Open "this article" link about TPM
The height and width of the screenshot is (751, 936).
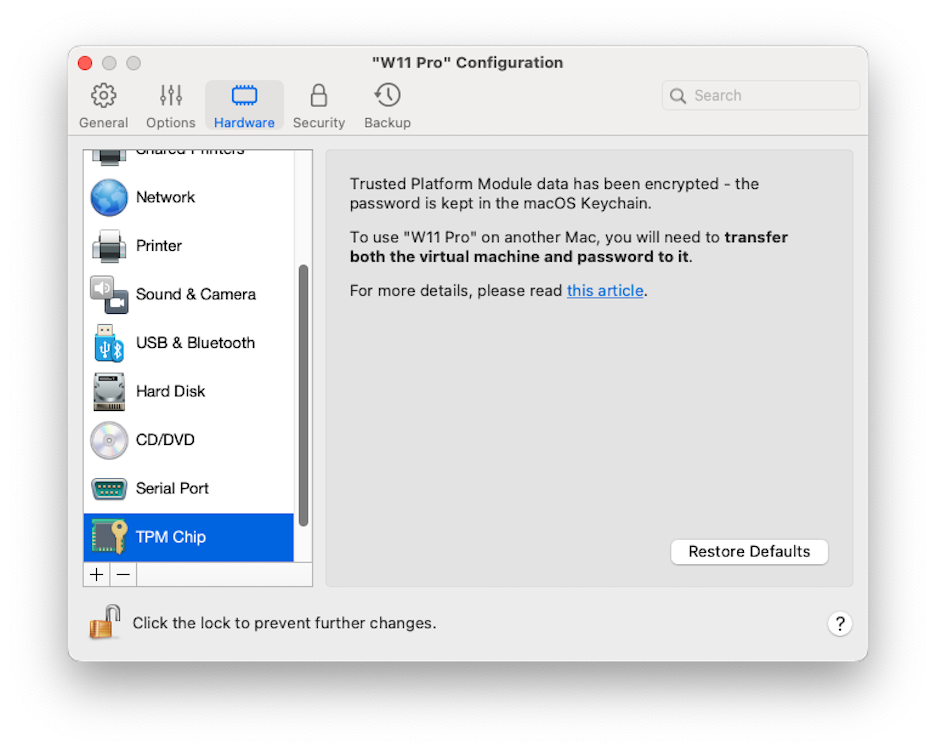(x=604, y=290)
